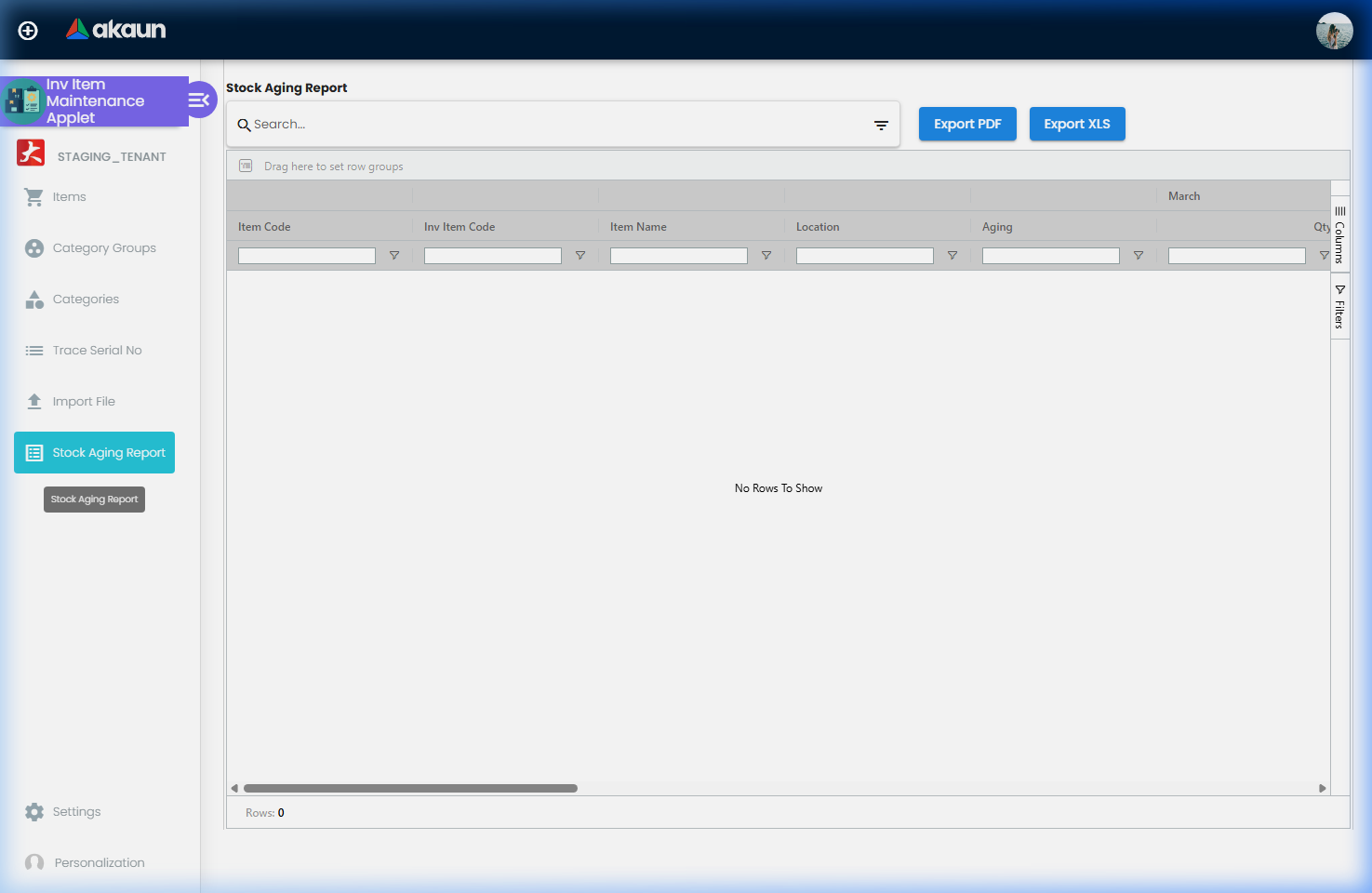This screenshot has height=893, width=1372.
Task: Collapse the sidebar menu toggle
Action: click(200, 100)
